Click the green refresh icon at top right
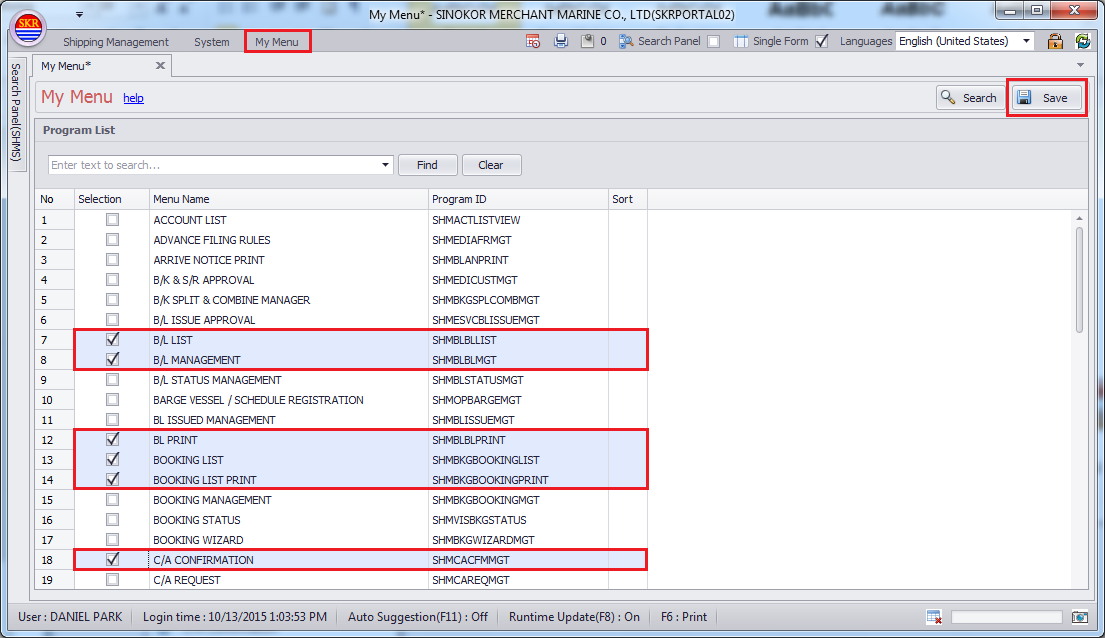This screenshot has width=1105, height=638. (1082, 42)
